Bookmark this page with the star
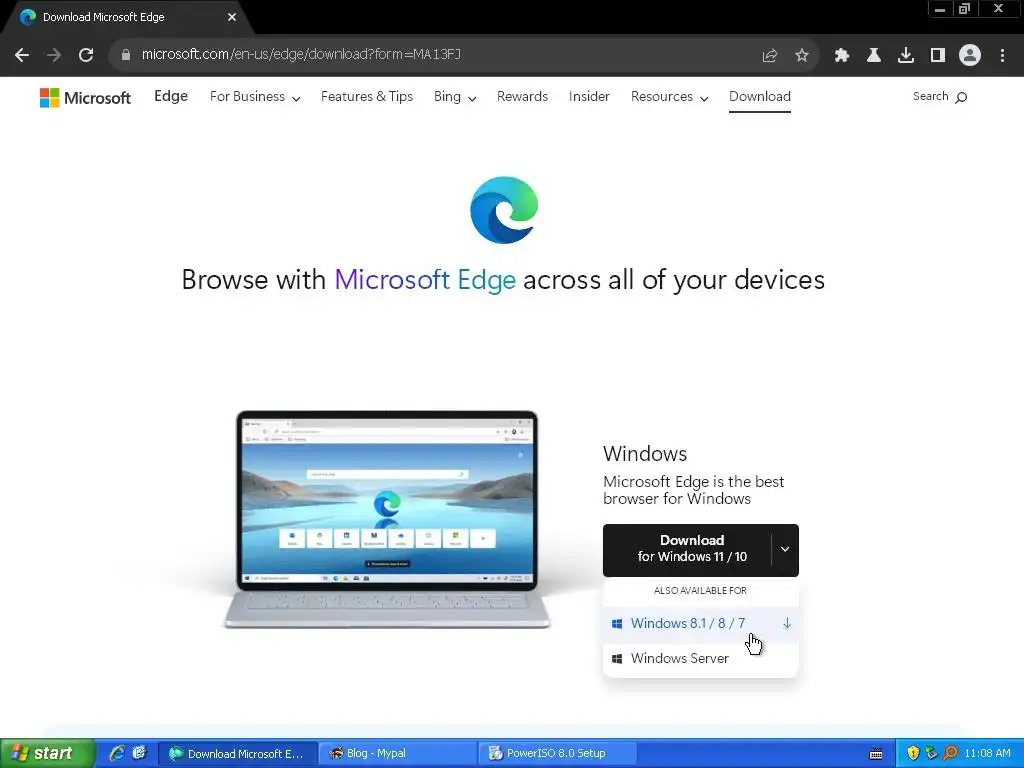The height and width of the screenshot is (768, 1024). (x=802, y=55)
